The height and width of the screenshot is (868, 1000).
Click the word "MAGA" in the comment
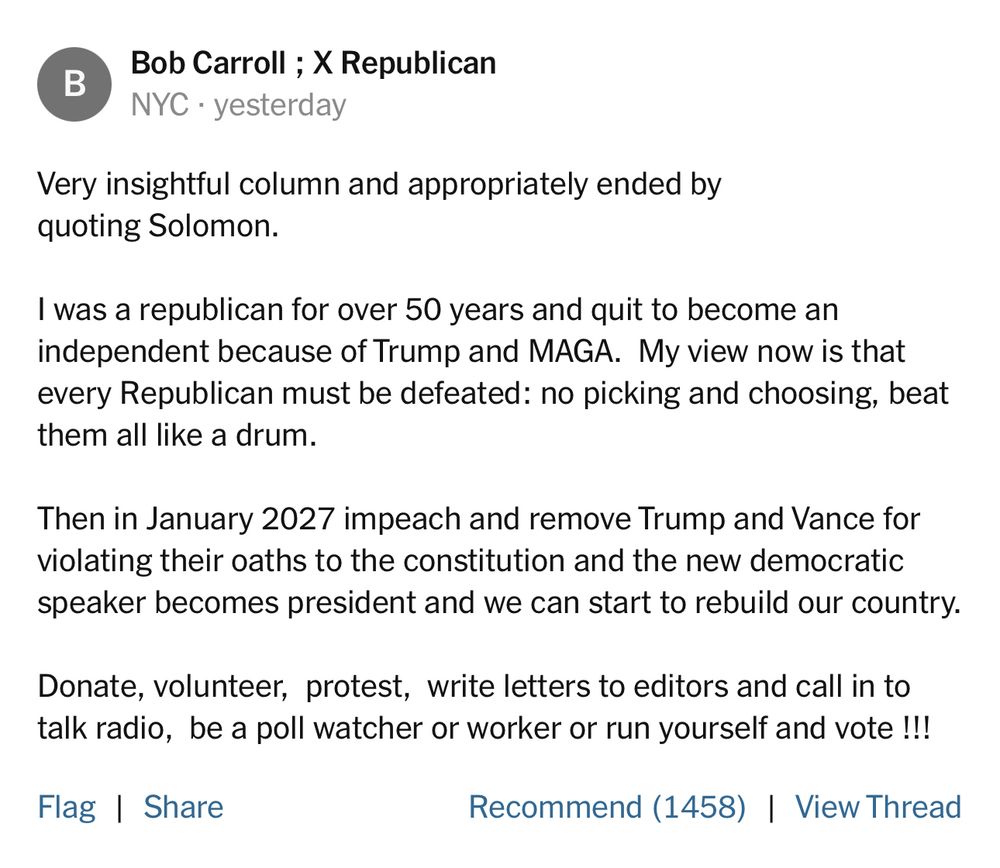571,351
